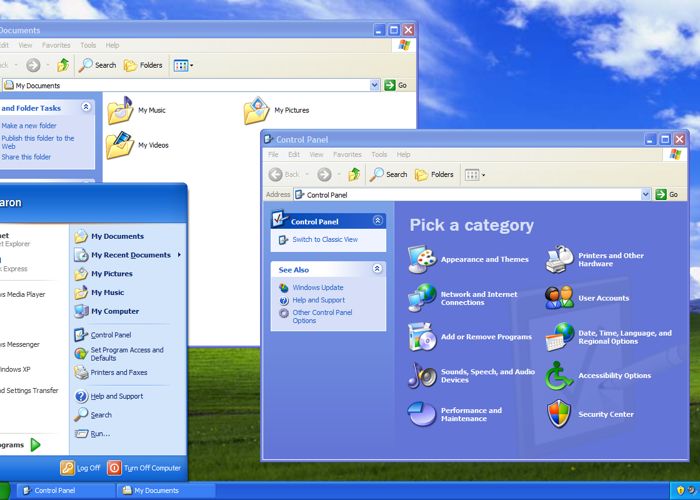
Task: Open the Appearance and Themes category icon
Action: coord(422,259)
